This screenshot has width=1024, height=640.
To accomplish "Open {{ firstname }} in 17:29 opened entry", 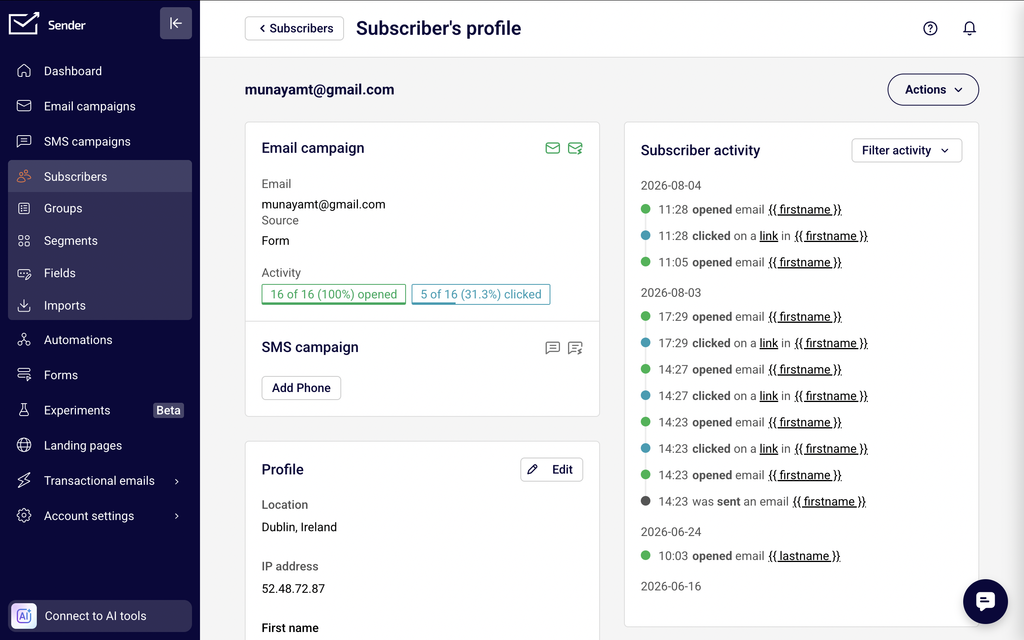I will pos(805,317).
